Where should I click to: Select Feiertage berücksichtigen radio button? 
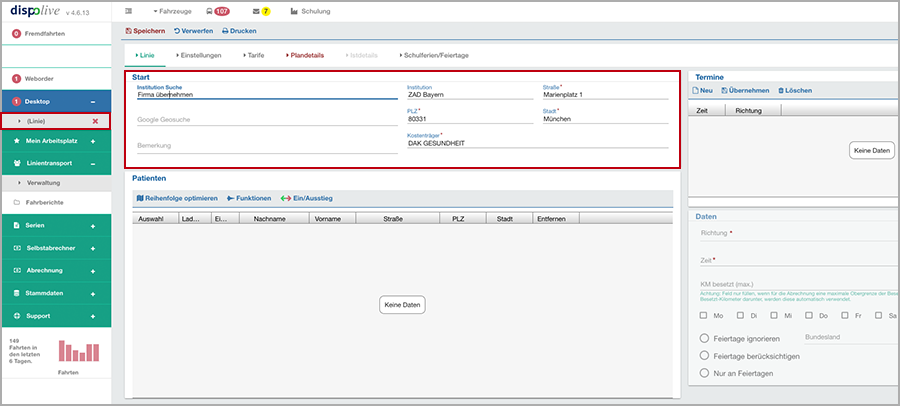[704, 356]
